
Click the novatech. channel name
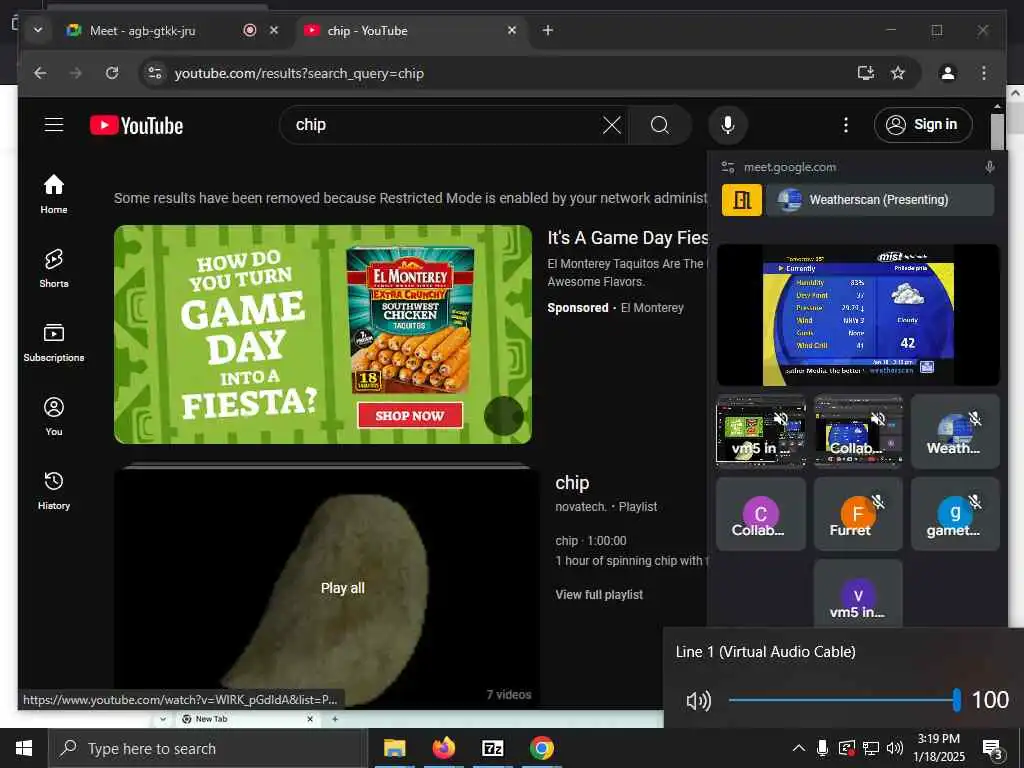pyautogui.click(x=581, y=507)
